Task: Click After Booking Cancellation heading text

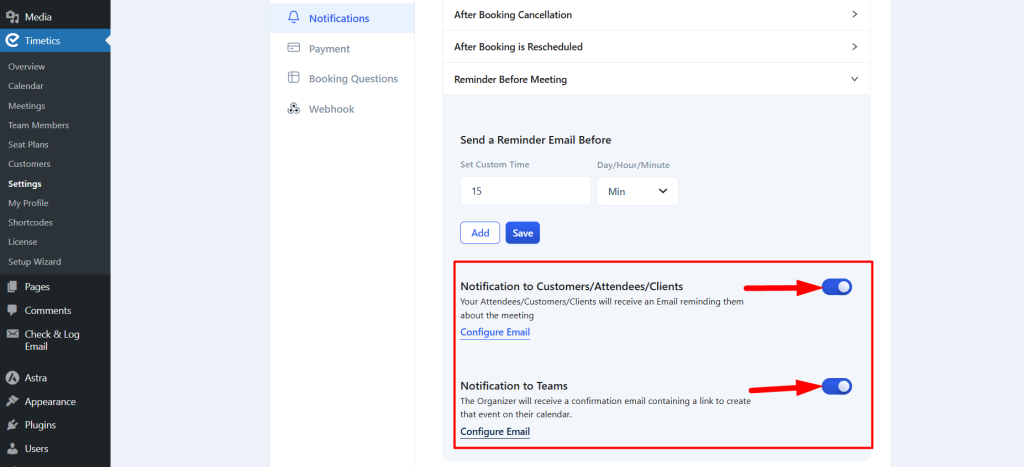Action: [513, 14]
